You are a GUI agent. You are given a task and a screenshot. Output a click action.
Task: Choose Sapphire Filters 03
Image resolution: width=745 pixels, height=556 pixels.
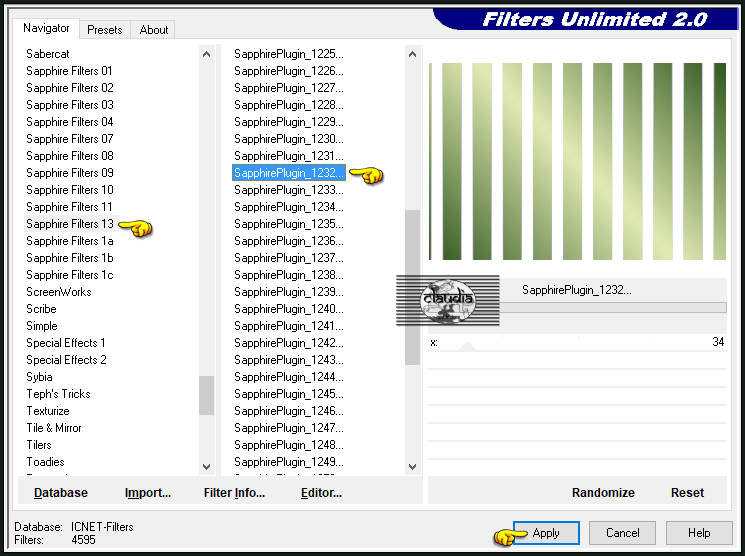point(70,105)
